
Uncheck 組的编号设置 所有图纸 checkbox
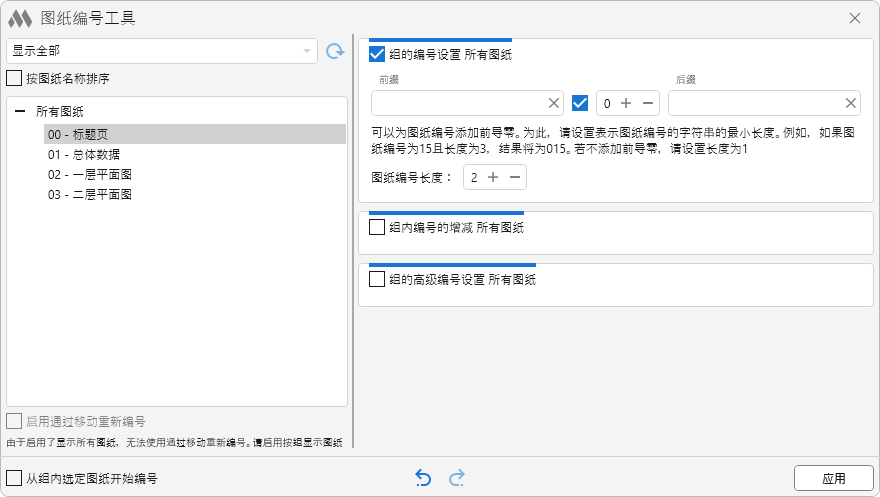(x=377, y=55)
